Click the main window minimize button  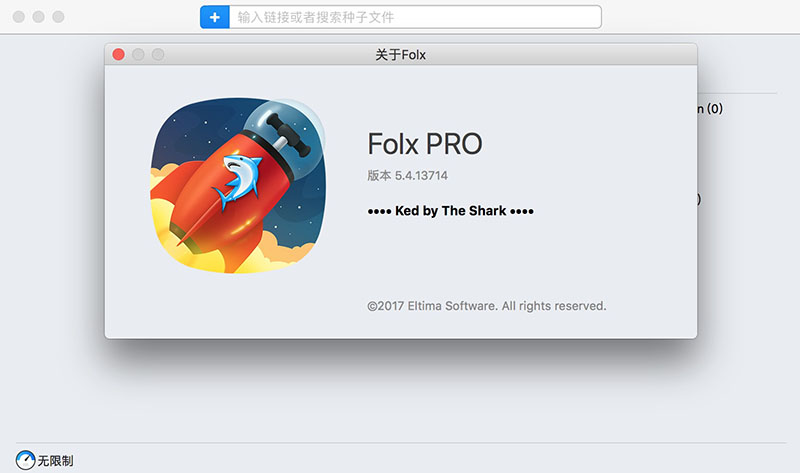click(x=38, y=17)
